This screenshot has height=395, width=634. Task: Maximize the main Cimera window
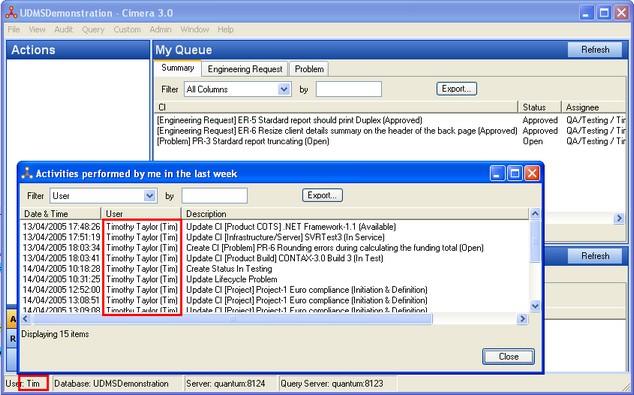point(604,13)
